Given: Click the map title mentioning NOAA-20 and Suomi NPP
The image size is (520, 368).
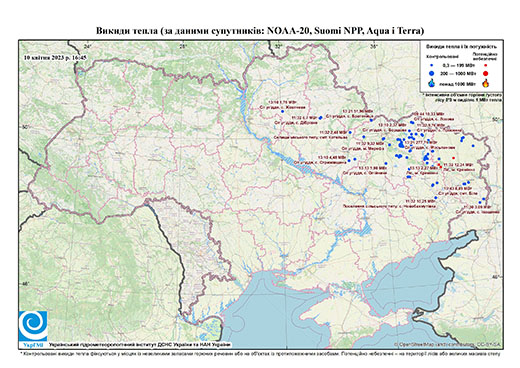Looking at the screenshot, I should pos(260,31).
